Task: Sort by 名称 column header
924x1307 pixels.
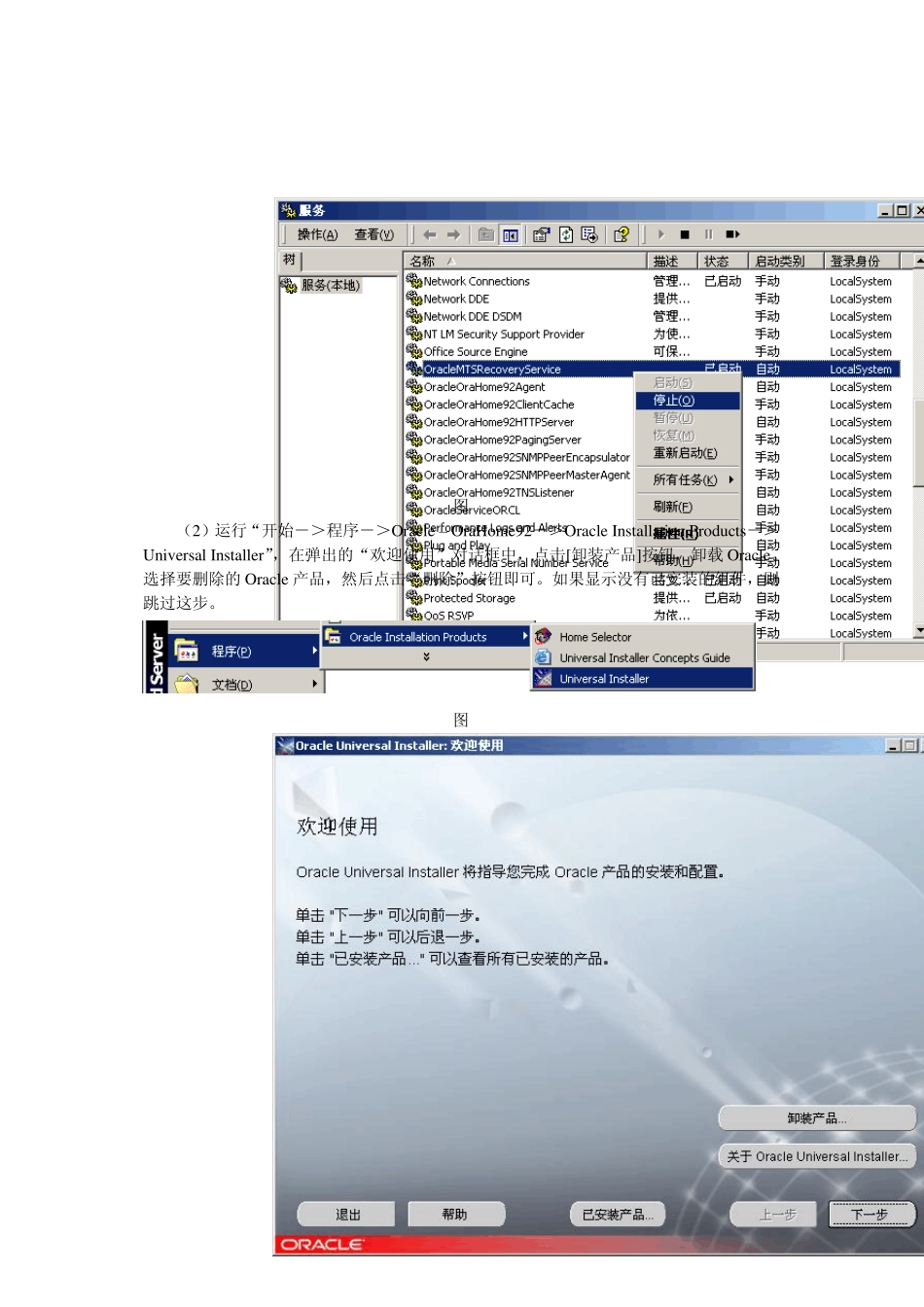Action: click(x=525, y=261)
